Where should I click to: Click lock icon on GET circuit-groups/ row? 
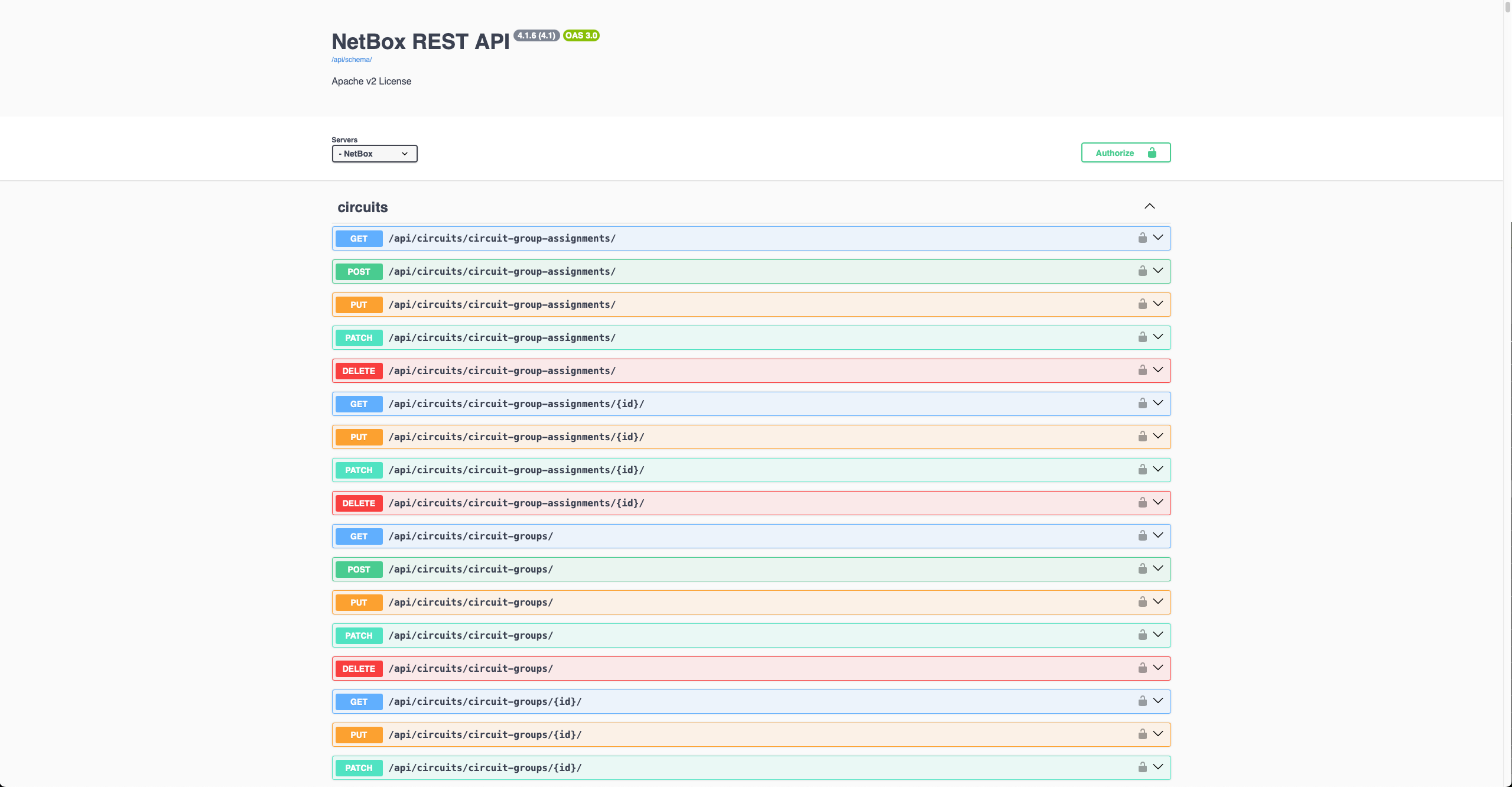tap(1142, 536)
